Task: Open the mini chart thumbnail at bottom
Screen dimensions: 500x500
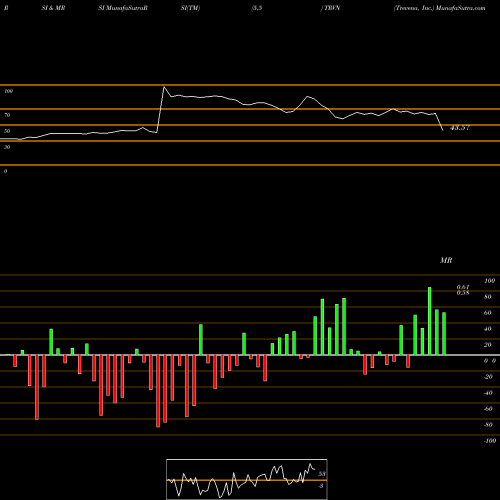Action: (247, 479)
